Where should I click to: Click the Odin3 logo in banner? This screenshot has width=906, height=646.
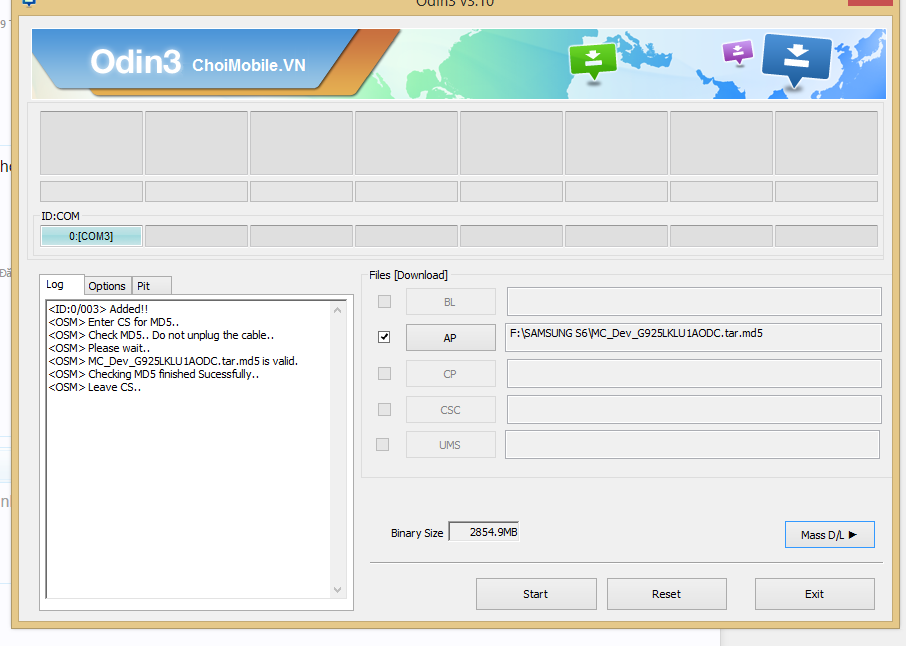pyautogui.click(x=135, y=63)
